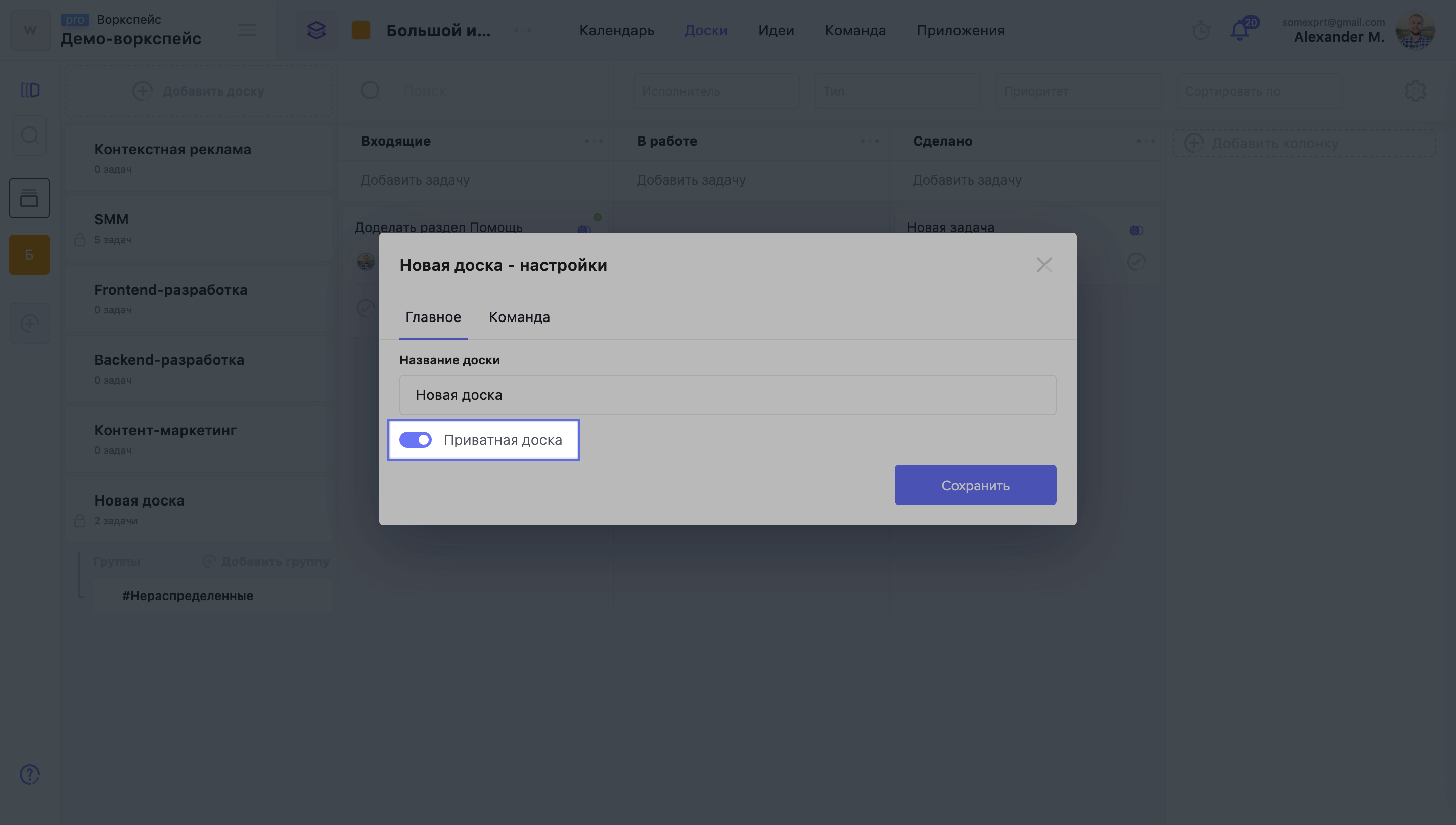
Task: Click the Сохранить button
Action: pos(975,485)
